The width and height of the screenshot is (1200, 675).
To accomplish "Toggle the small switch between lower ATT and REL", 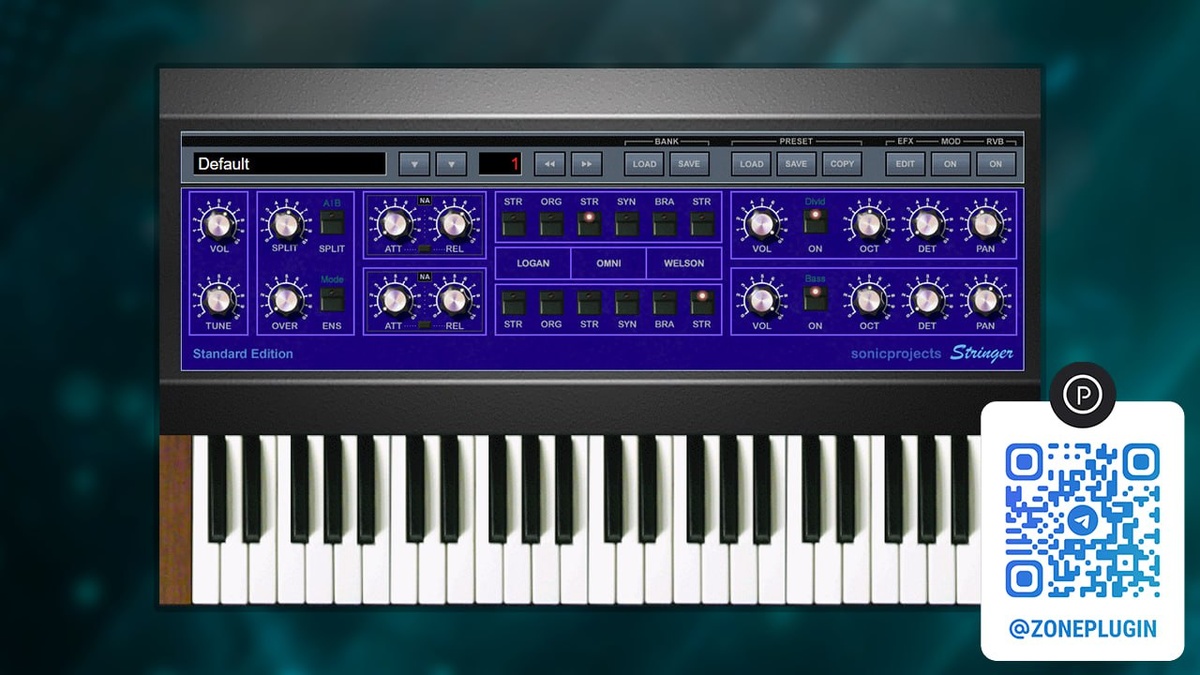I will [x=425, y=325].
